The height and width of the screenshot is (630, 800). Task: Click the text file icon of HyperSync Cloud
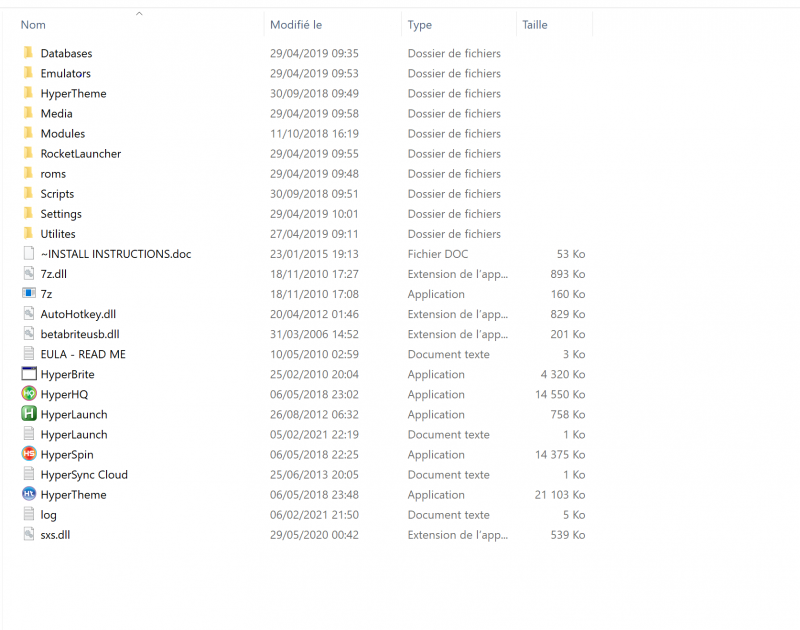click(29, 474)
